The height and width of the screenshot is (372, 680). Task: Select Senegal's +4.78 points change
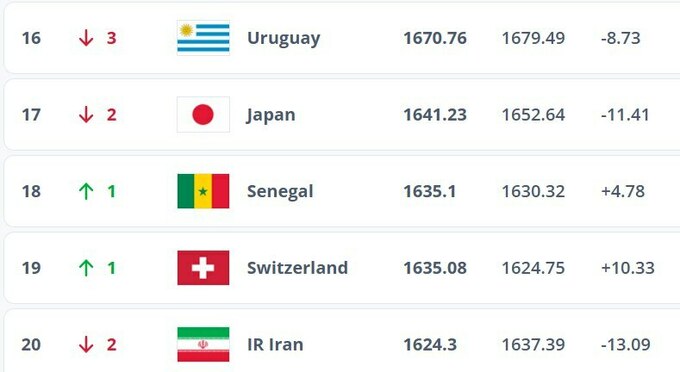[x=623, y=191]
